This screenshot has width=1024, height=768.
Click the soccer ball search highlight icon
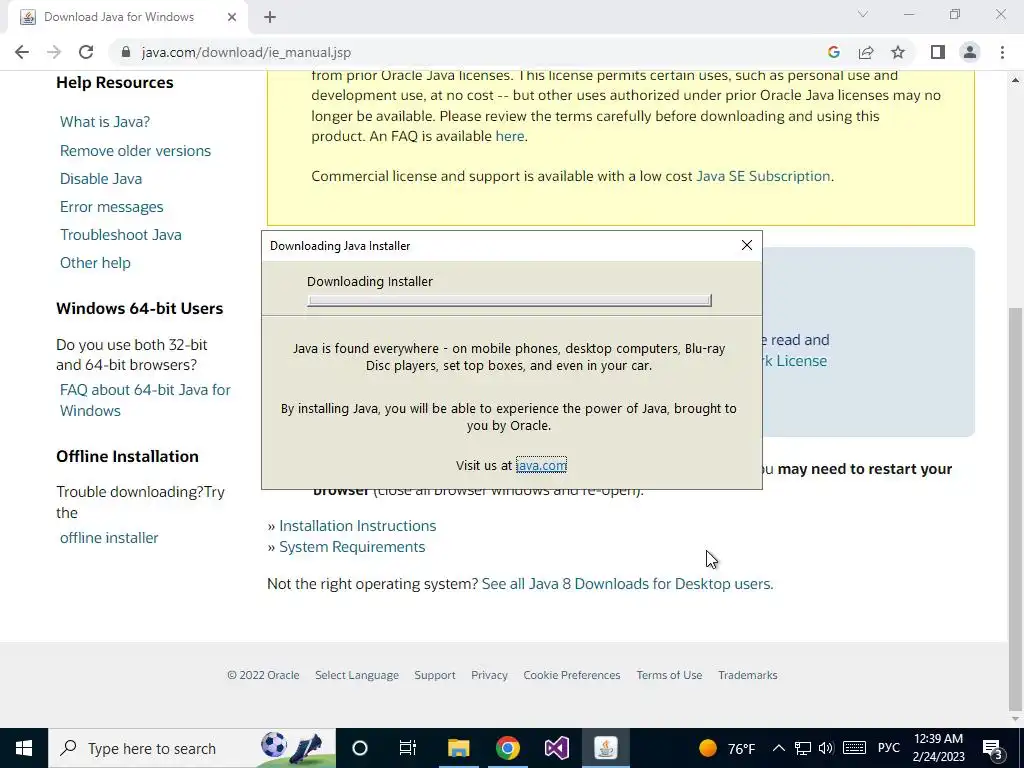coord(274,745)
